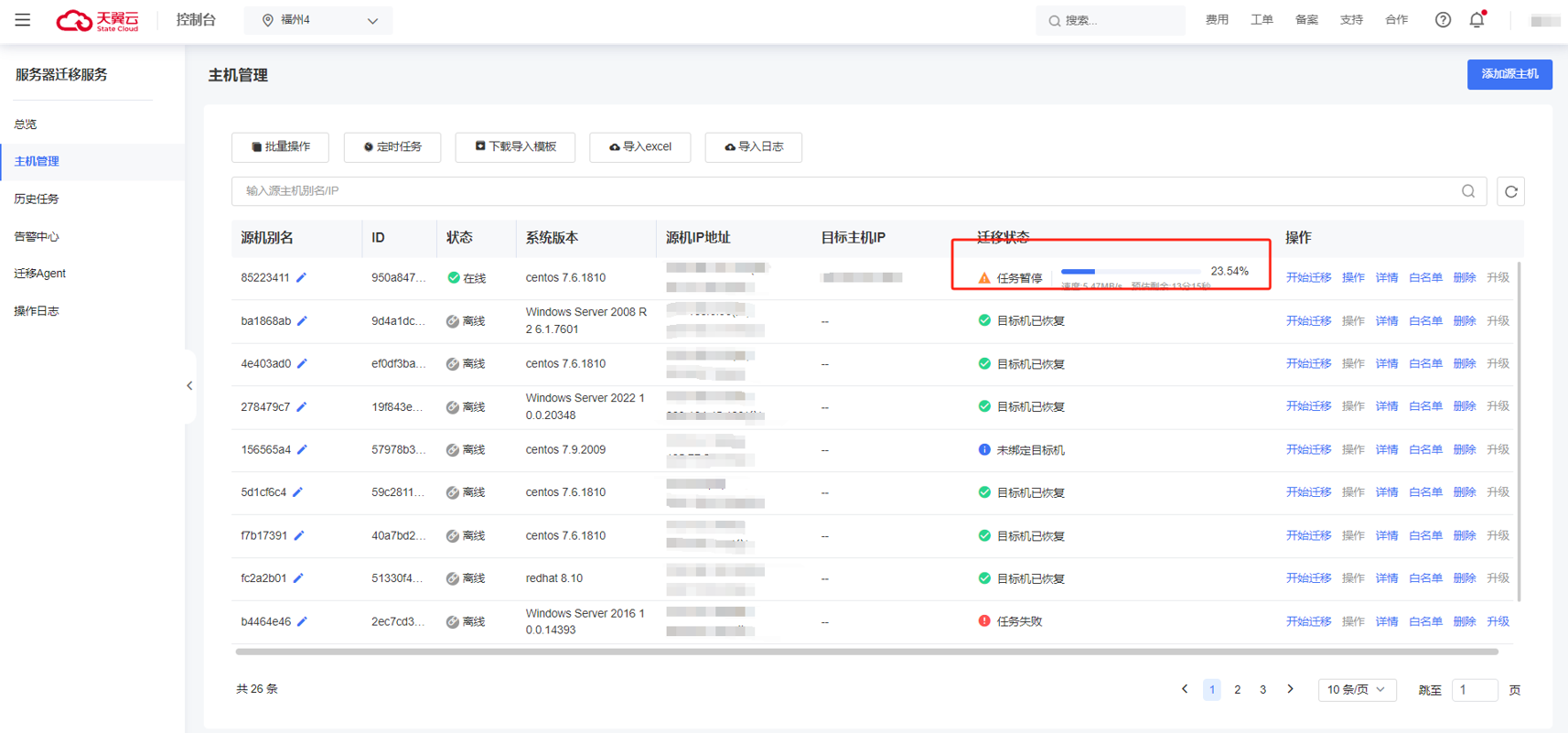The width and height of the screenshot is (1568, 733).
Task: Click the search magnifier in host filter
Action: [x=1468, y=191]
